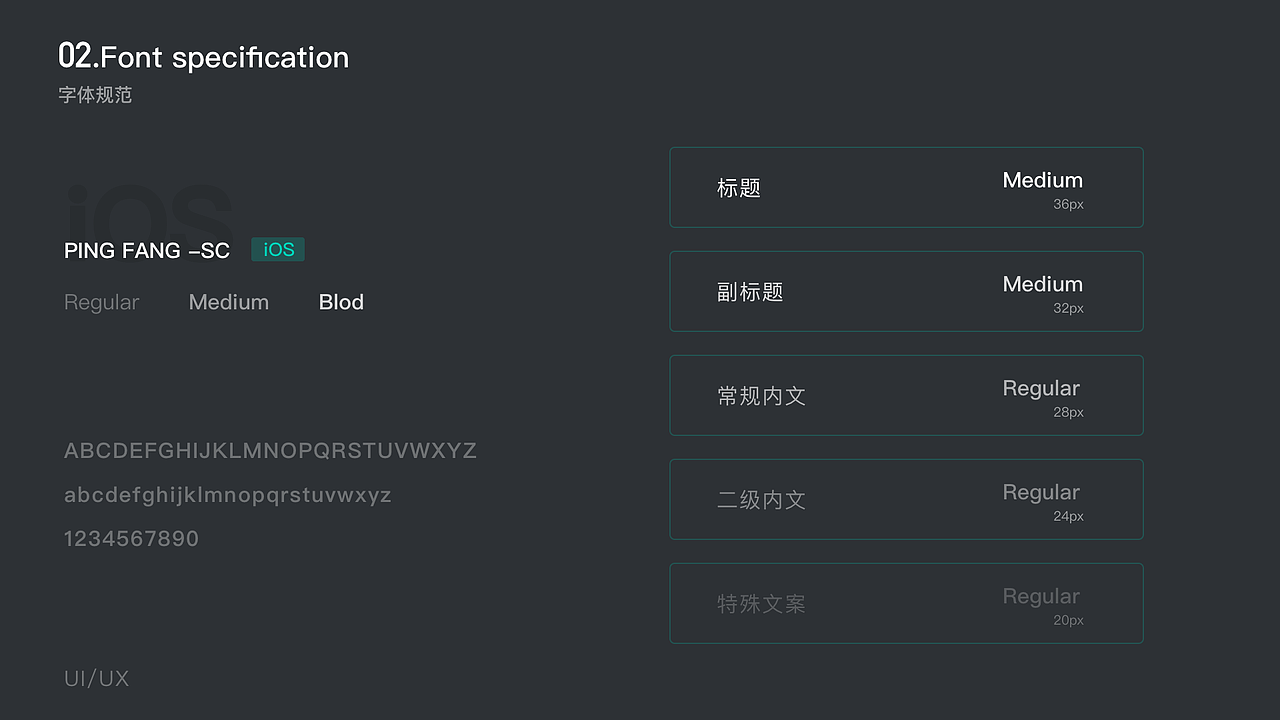Click the uppercase alphabet sample line

click(270, 451)
